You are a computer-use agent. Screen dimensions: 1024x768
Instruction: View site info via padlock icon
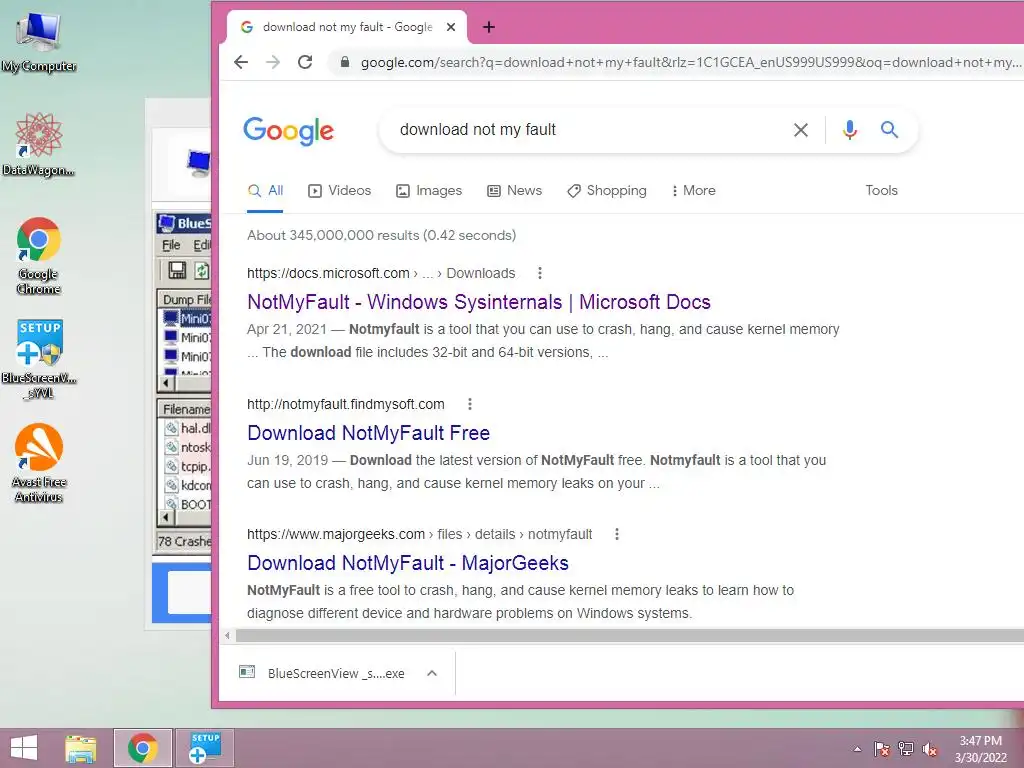(345, 62)
